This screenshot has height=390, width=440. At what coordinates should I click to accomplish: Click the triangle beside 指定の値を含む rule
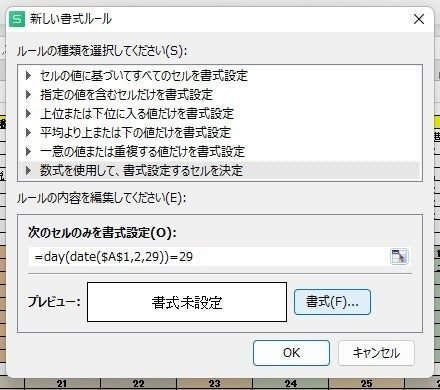28,95
